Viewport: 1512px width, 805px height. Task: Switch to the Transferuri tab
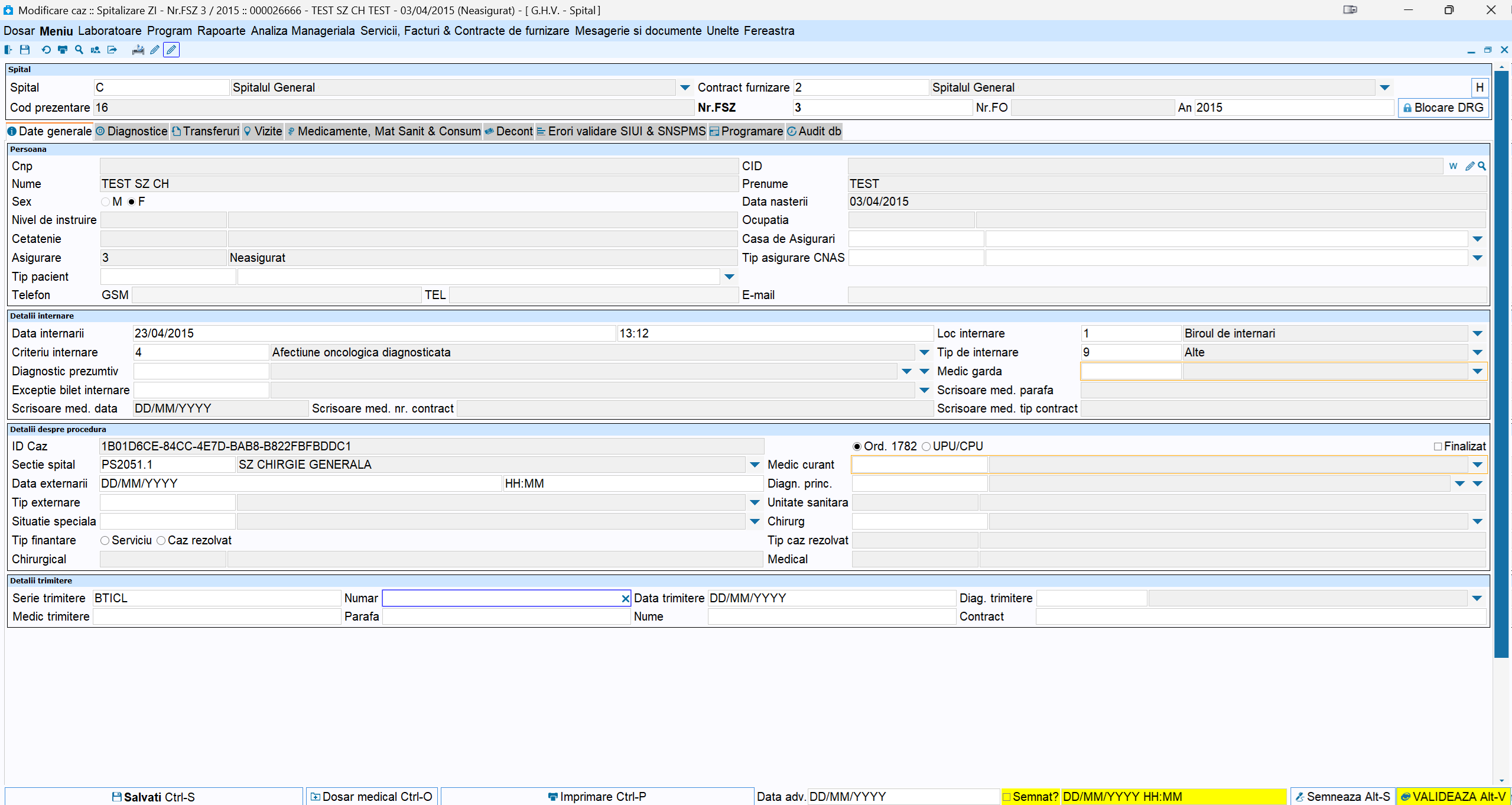click(x=206, y=131)
